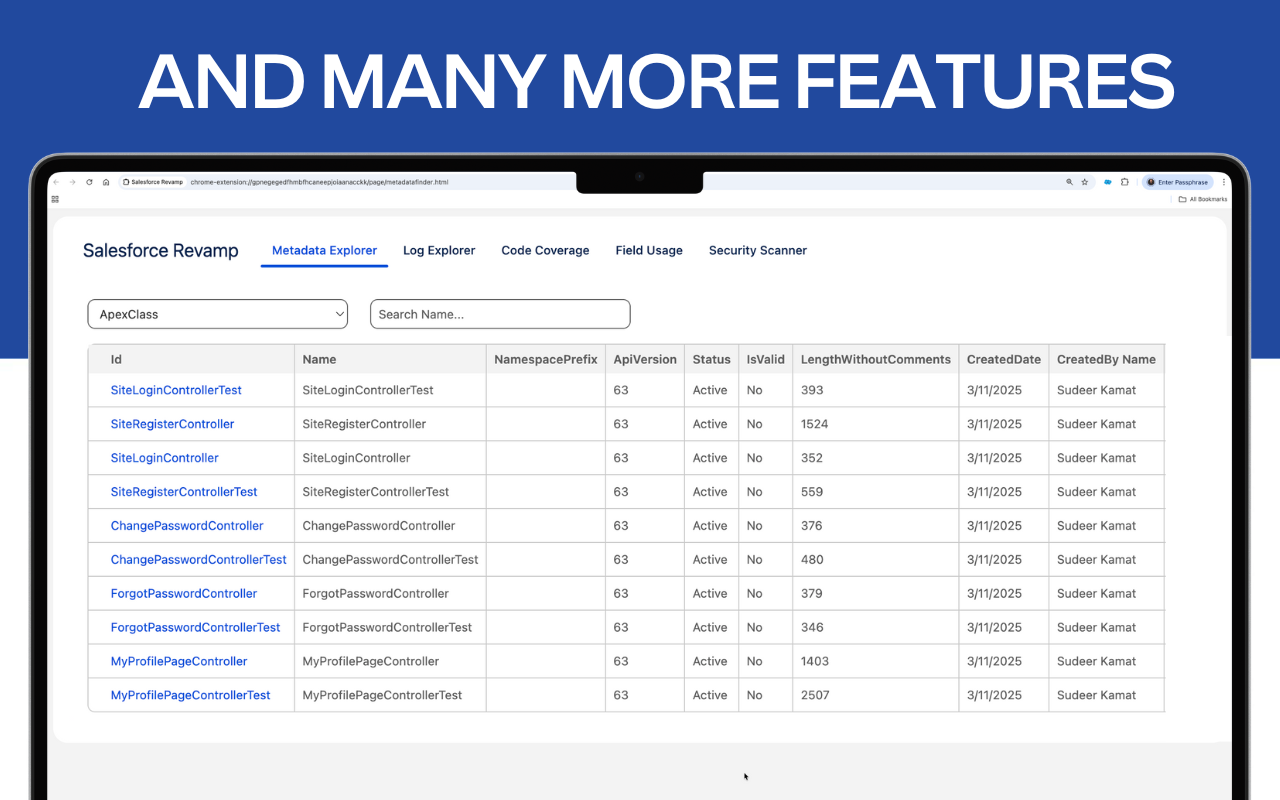The image size is (1280, 800).
Task: Click the name cell ForgotPasswordController
Action: tap(376, 594)
